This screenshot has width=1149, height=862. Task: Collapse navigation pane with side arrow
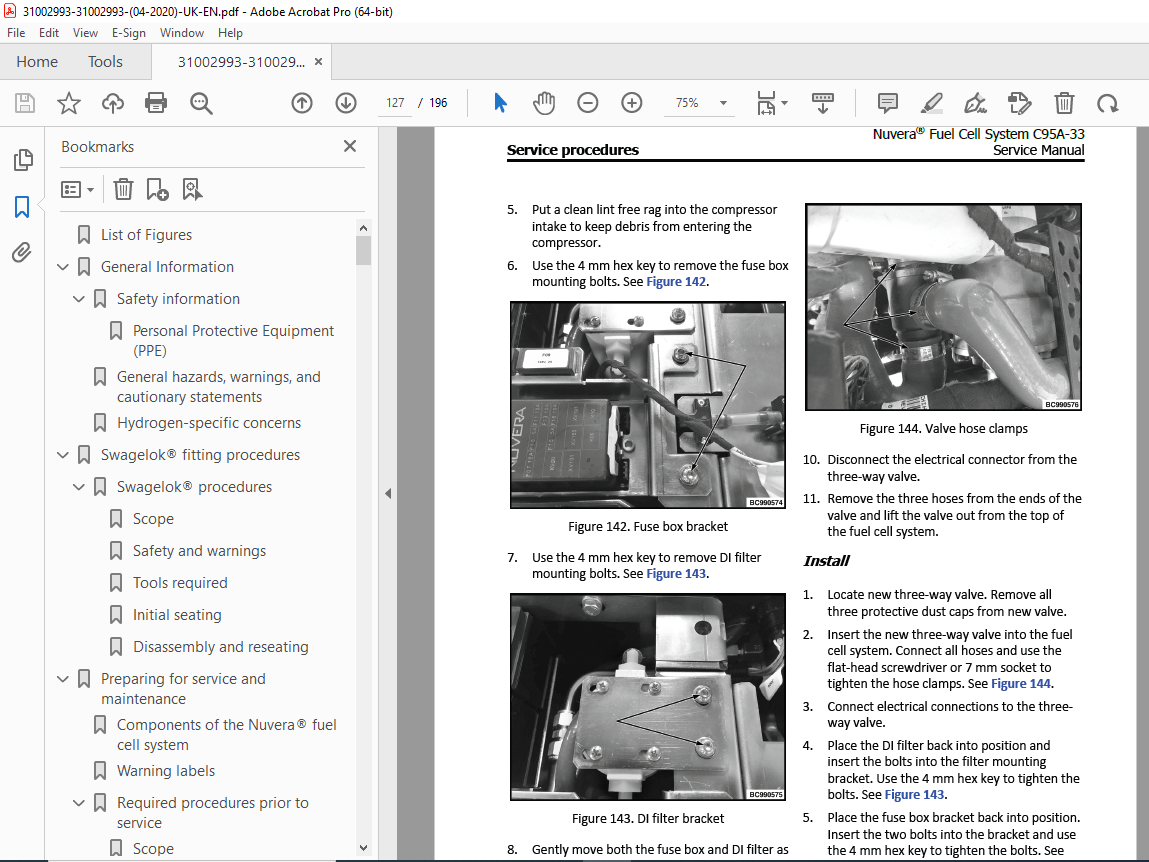coord(388,494)
